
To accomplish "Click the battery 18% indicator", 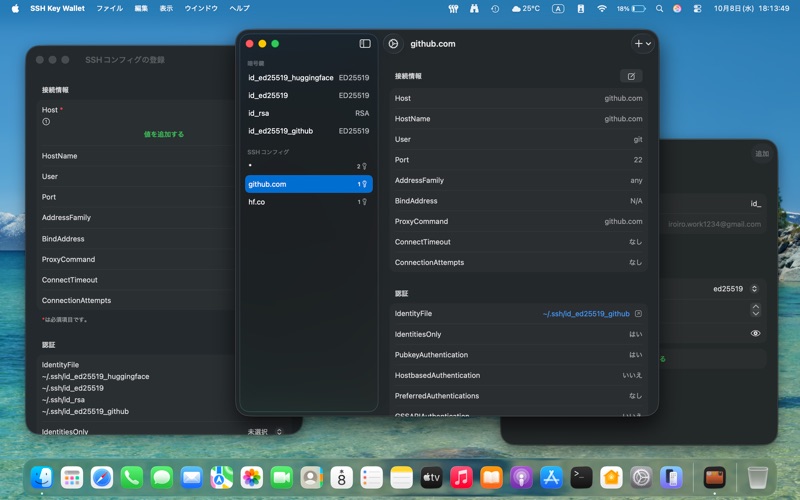I will click(631, 8).
